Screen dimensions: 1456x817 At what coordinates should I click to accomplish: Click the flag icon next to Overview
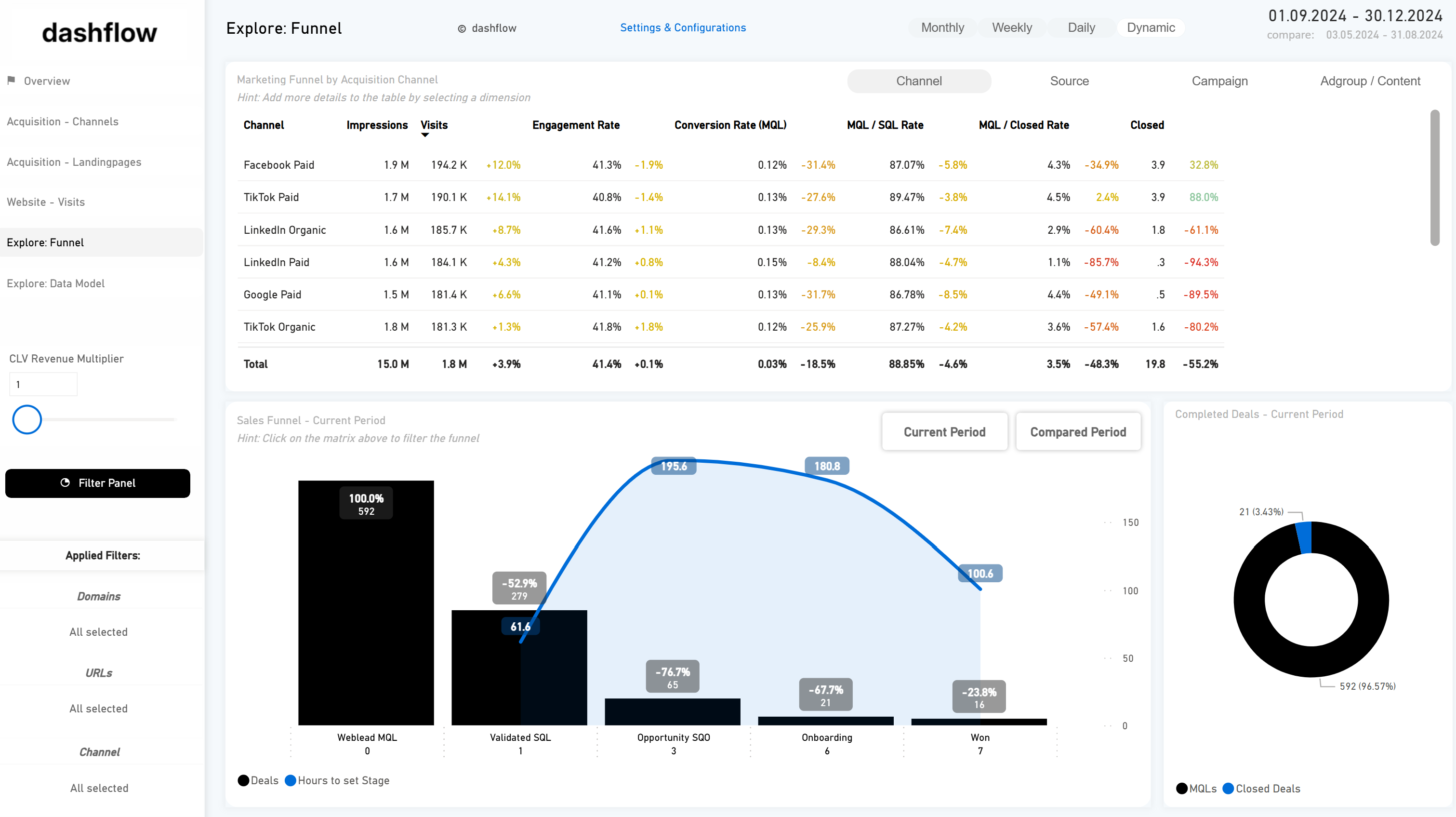(x=11, y=80)
